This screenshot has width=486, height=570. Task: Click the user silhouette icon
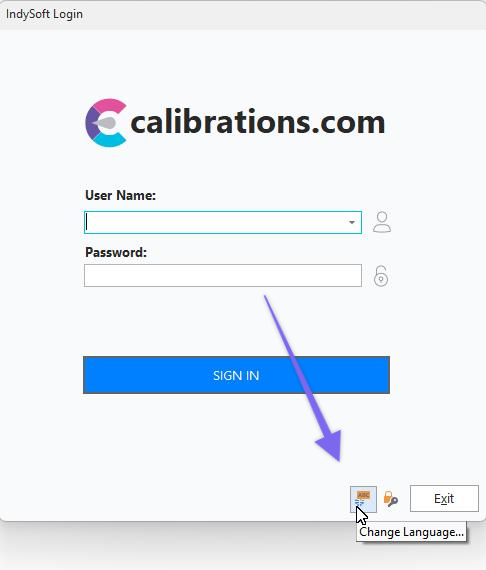[382, 222]
